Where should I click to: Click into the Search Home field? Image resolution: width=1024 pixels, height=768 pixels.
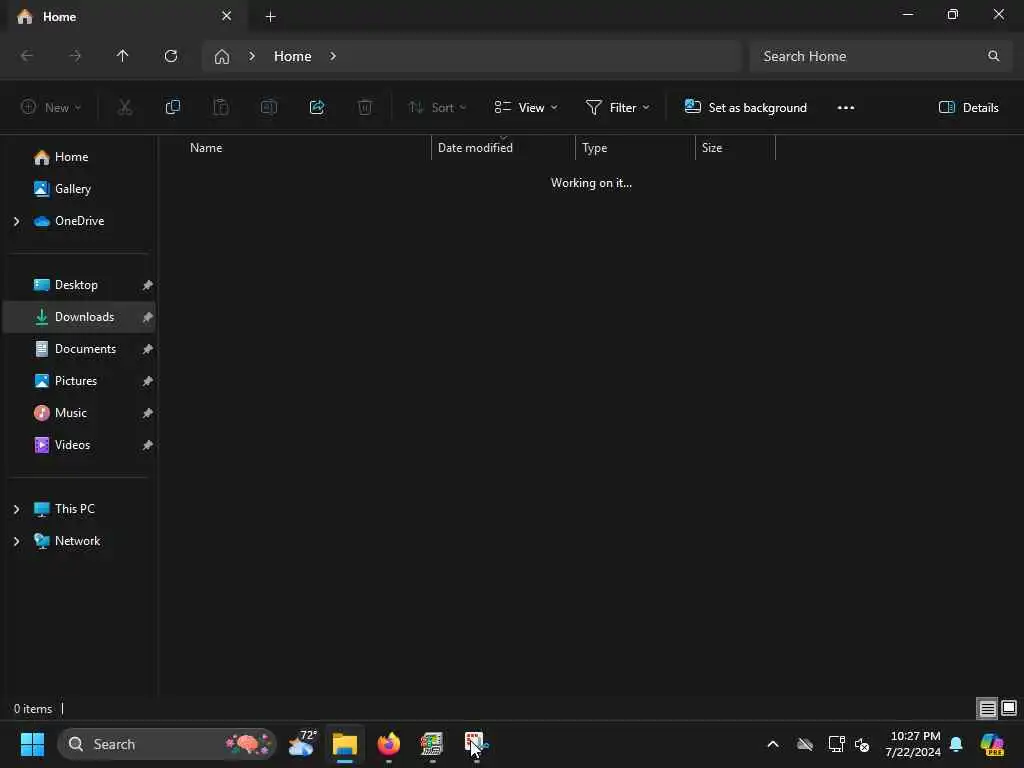(x=878, y=56)
